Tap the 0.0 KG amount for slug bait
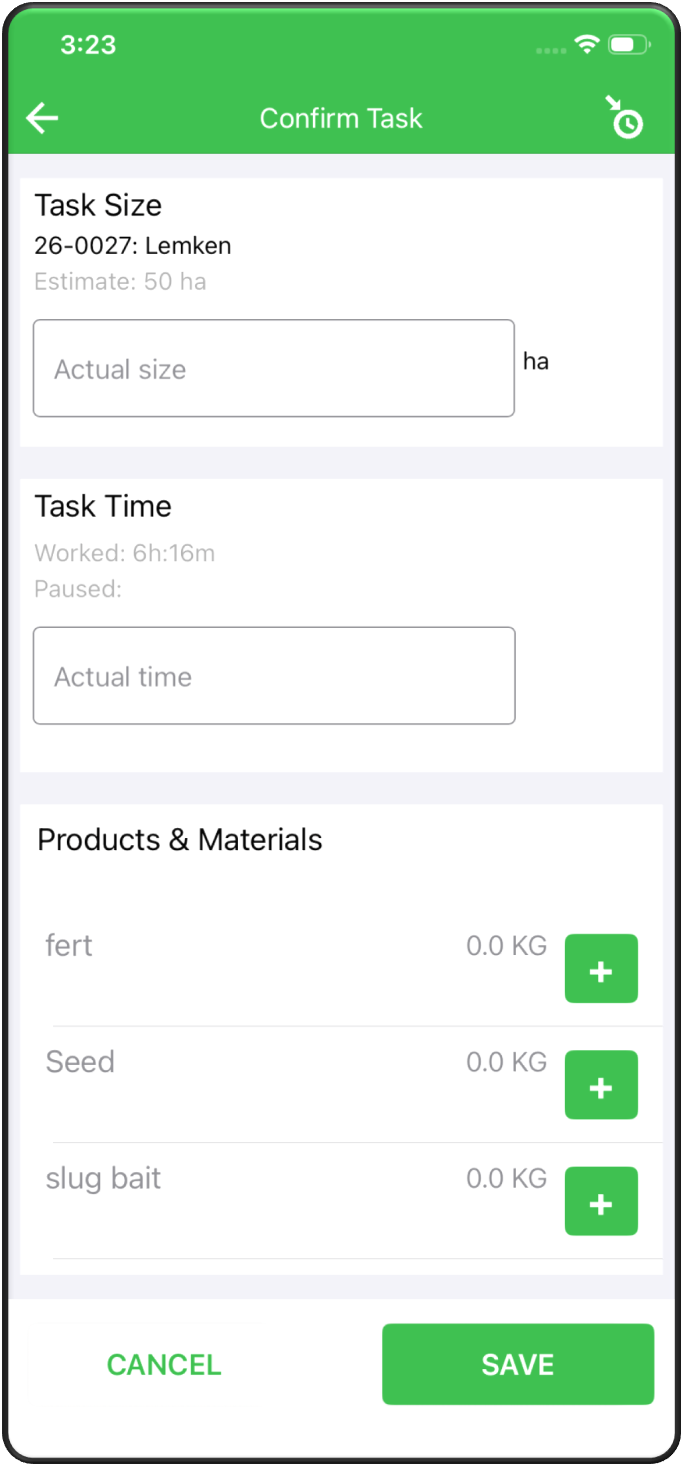 pos(507,1179)
